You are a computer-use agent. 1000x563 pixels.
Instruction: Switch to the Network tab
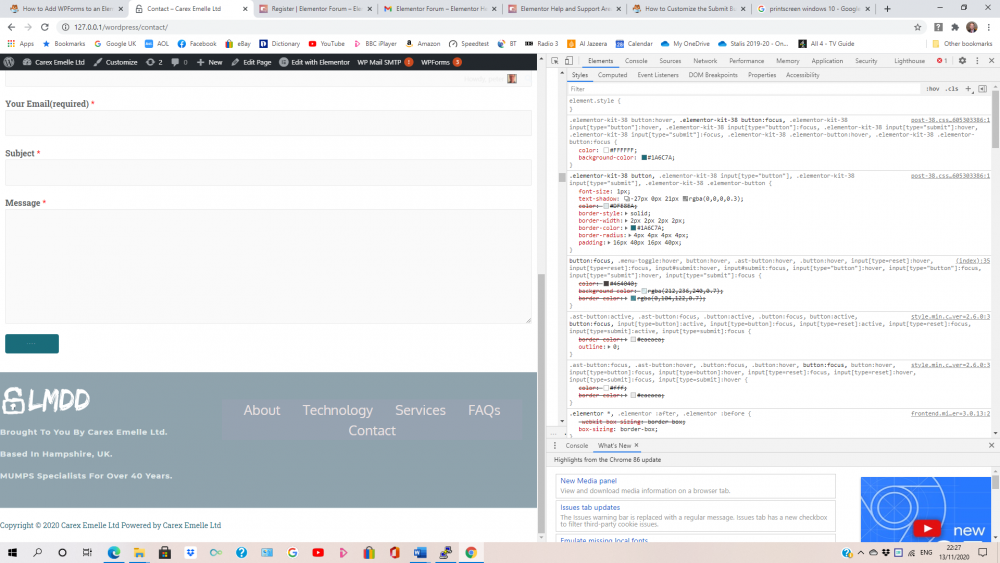(705, 61)
